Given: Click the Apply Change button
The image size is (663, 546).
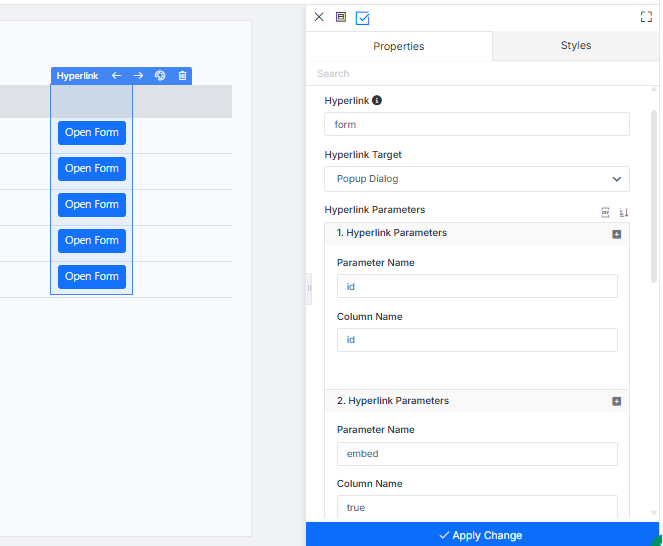Looking at the screenshot, I should pos(482,535).
